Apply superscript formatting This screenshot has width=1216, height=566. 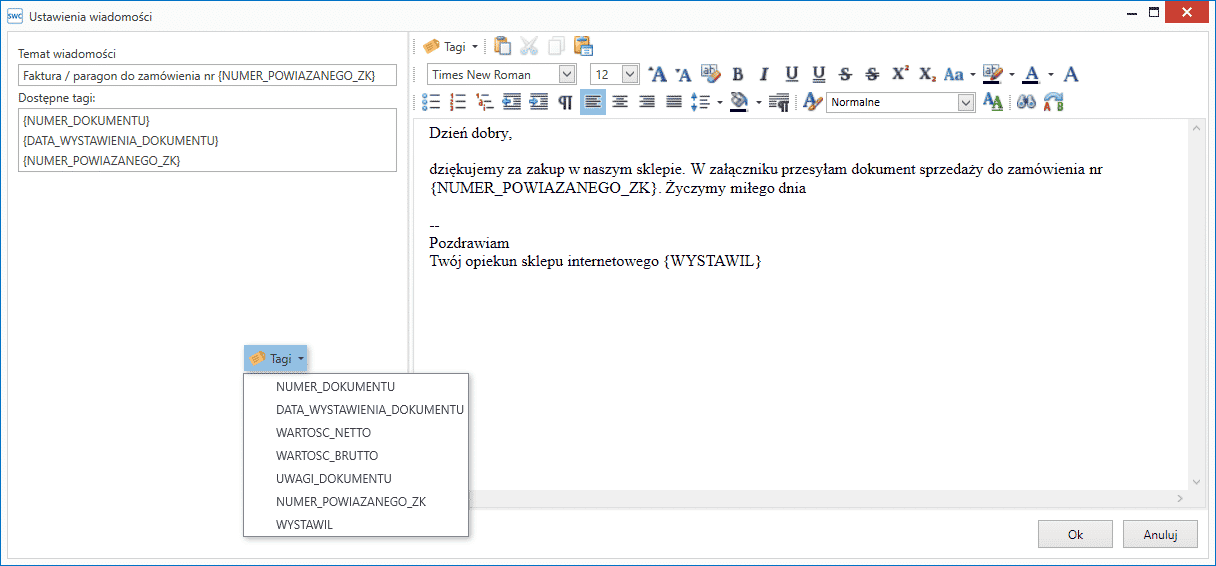click(x=900, y=74)
